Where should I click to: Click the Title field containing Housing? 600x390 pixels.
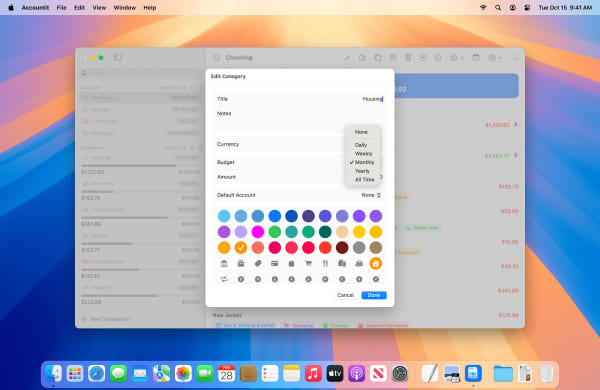(300, 99)
